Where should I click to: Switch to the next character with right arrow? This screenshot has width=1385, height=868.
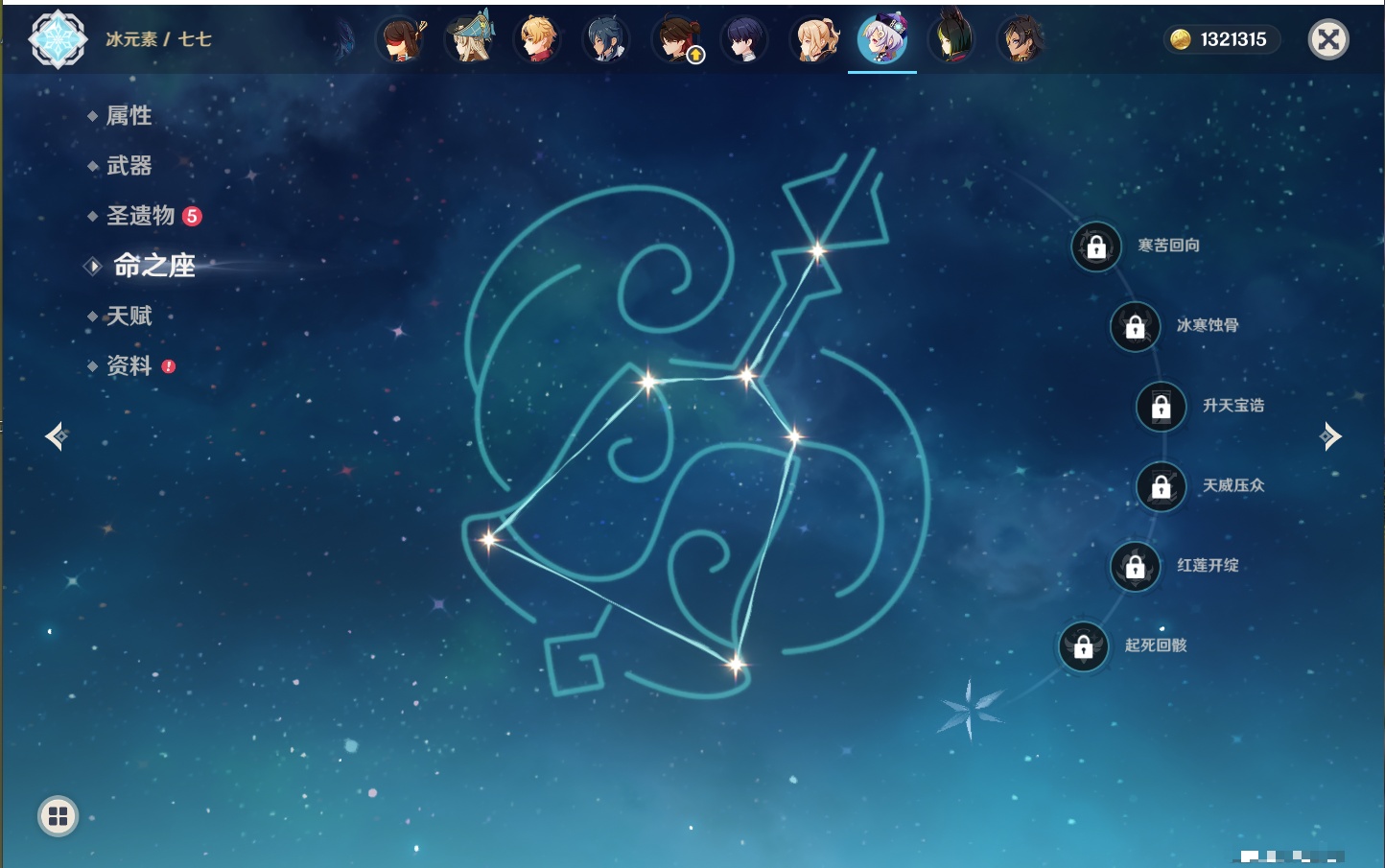click(1330, 436)
